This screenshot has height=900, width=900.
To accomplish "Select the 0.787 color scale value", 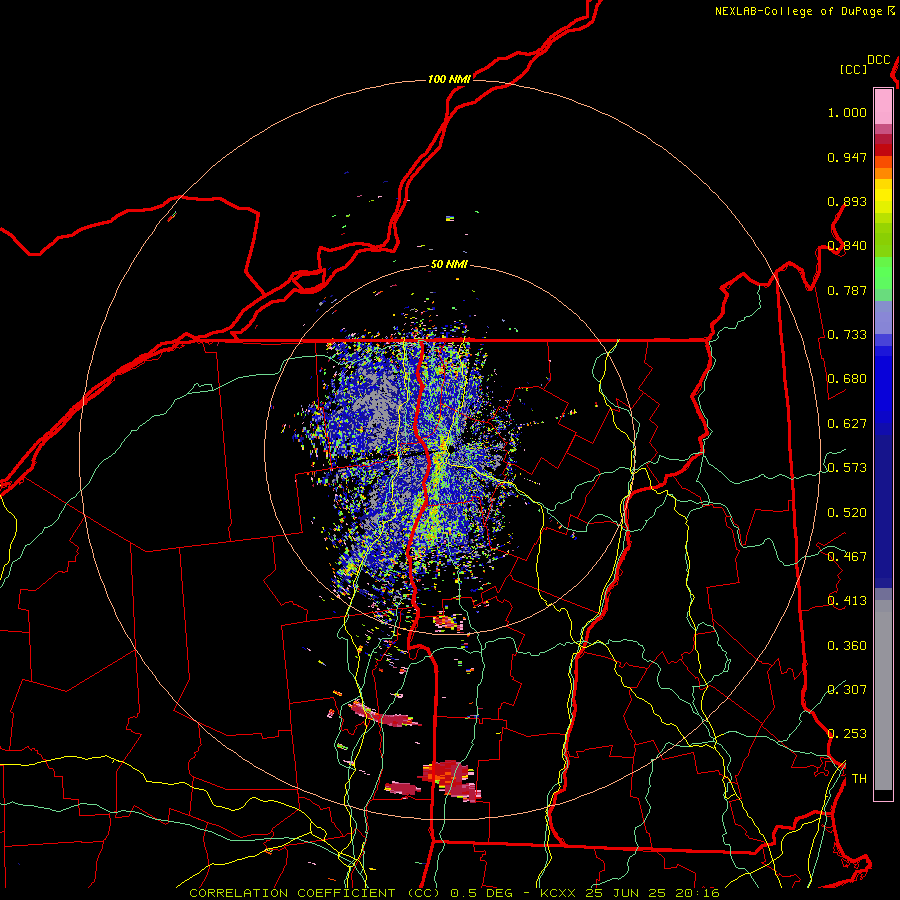I will click(x=847, y=290).
